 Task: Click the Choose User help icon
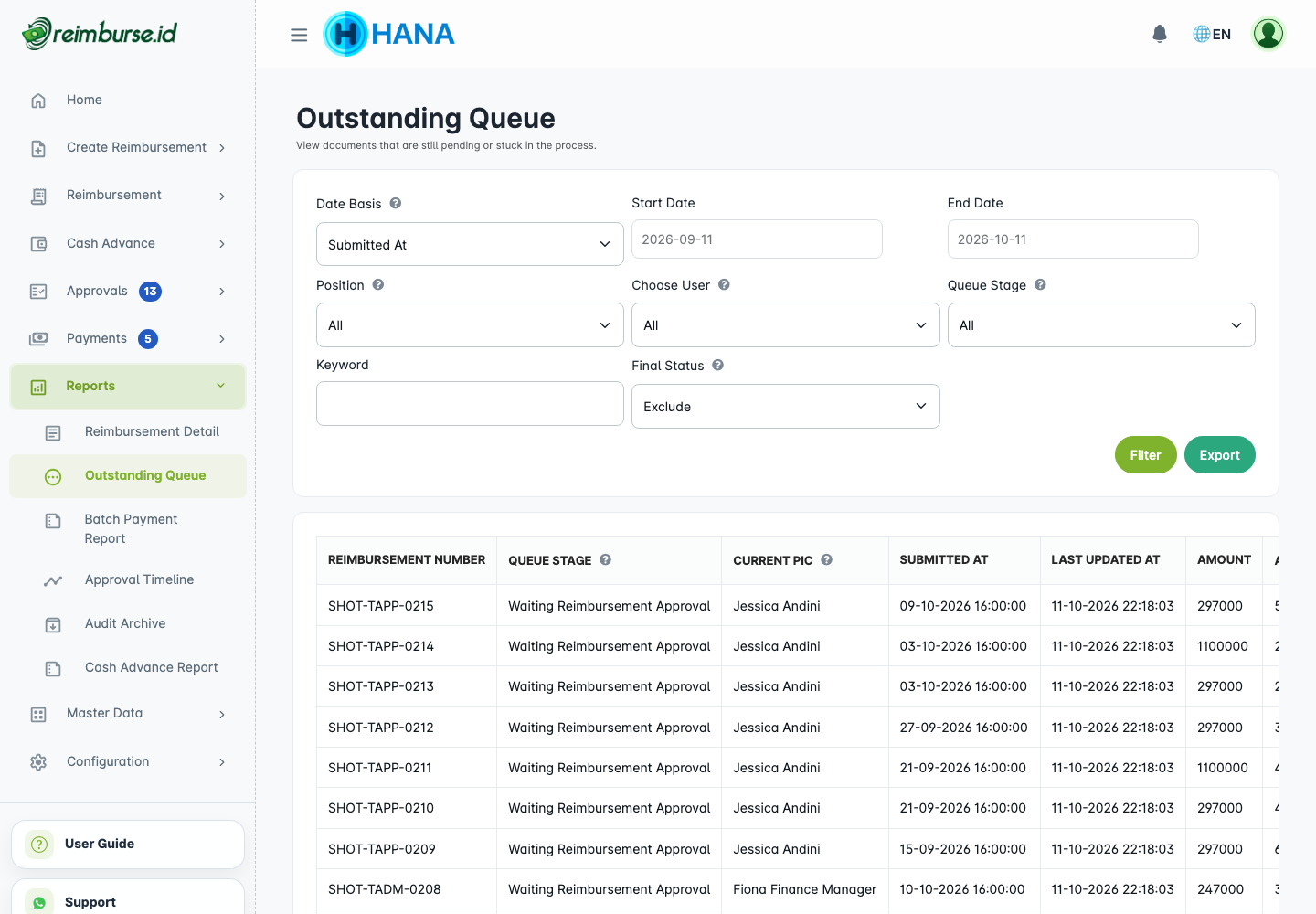click(x=724, y=284)
